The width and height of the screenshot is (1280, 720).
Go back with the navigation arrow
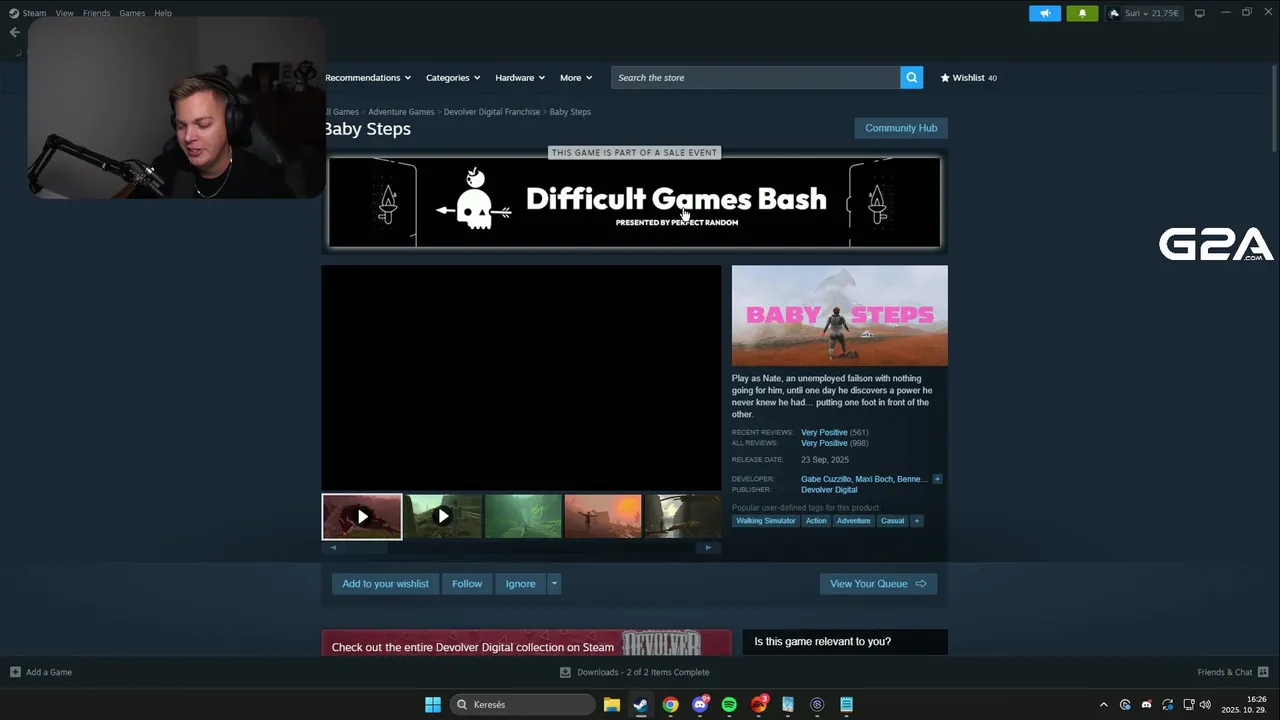coord(14,32)
